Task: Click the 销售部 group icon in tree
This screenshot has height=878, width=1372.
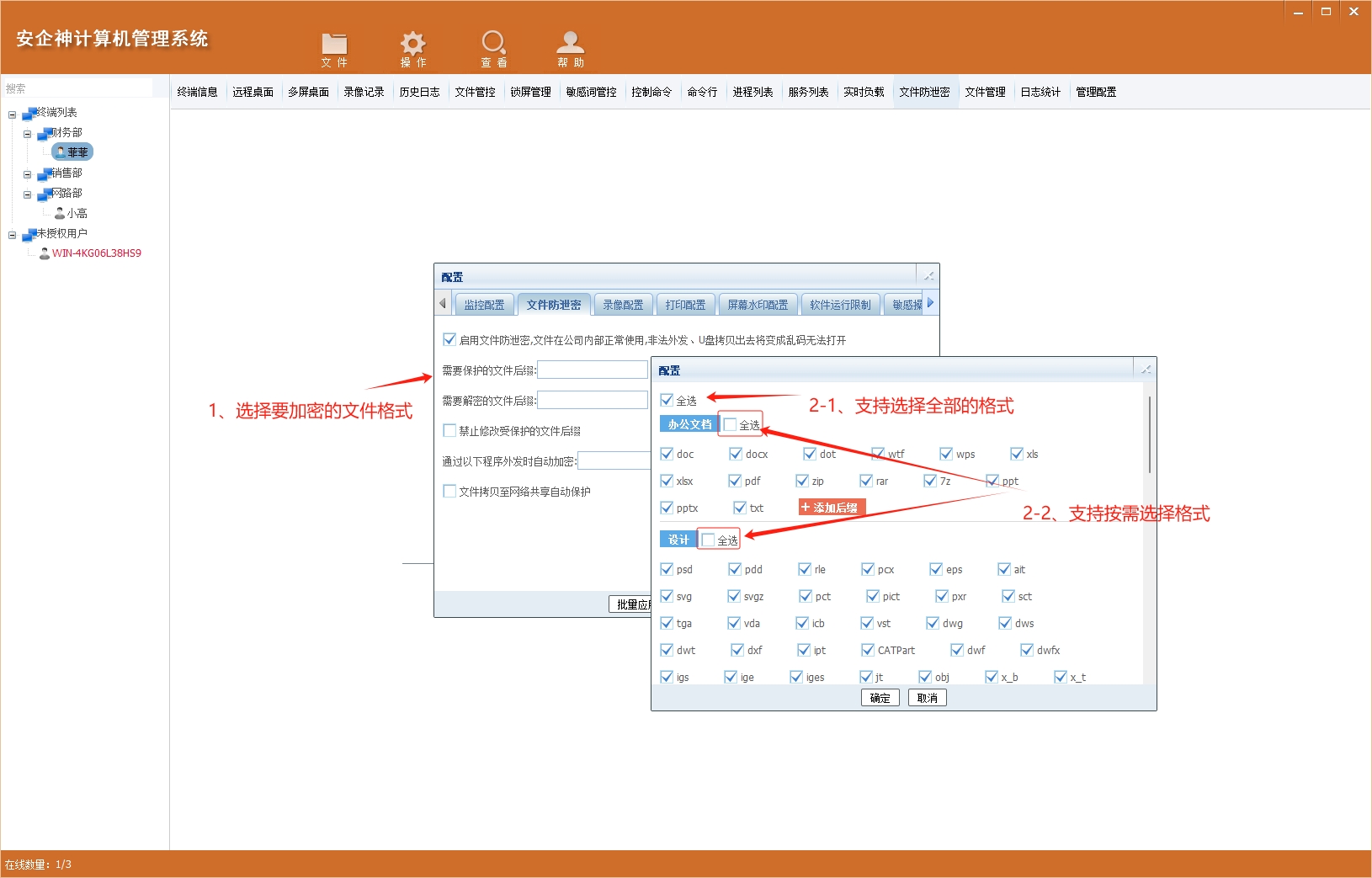Action: click(45, 173)
